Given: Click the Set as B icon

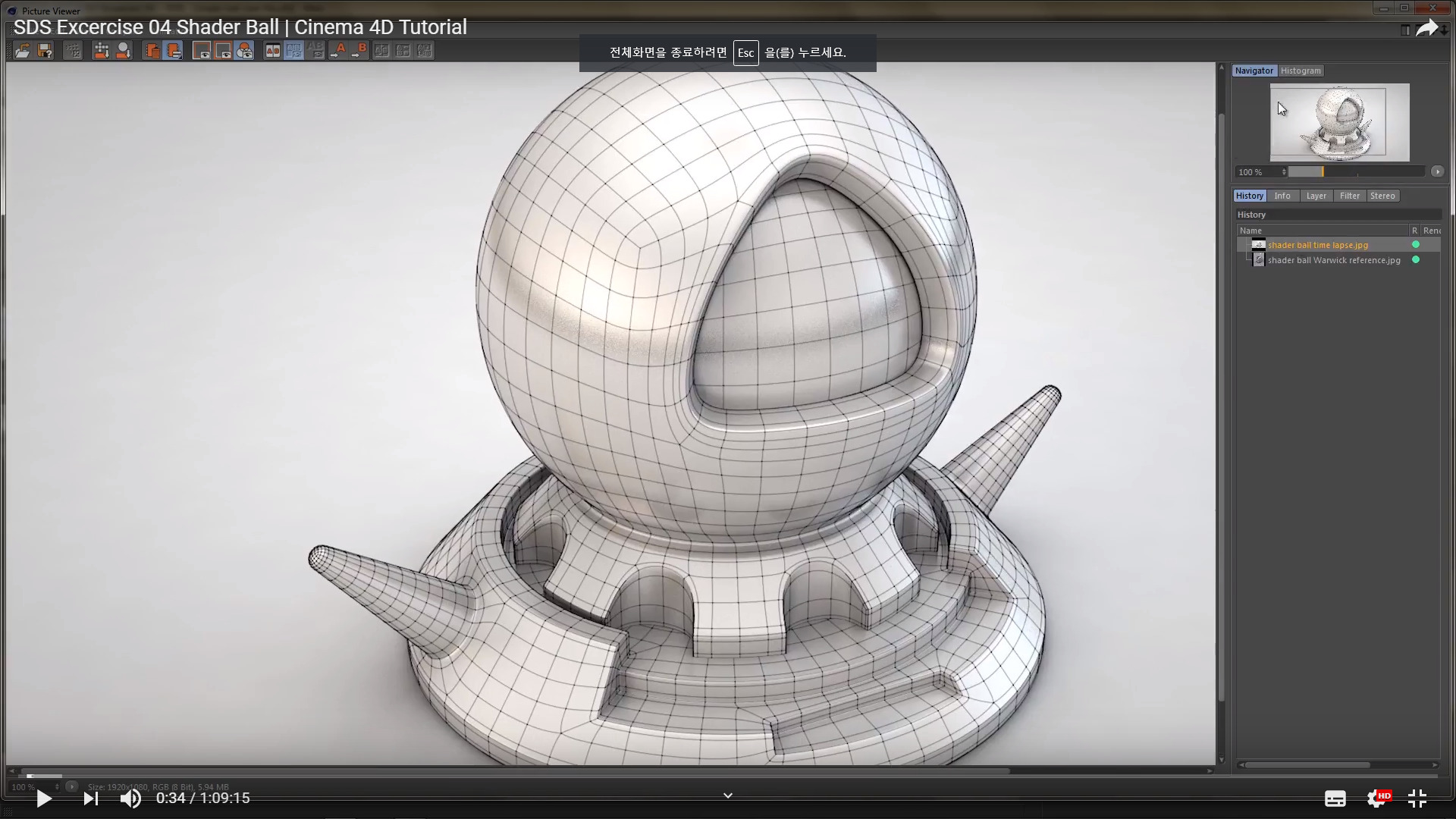Looking at the screenshot, I should point(359,51).
